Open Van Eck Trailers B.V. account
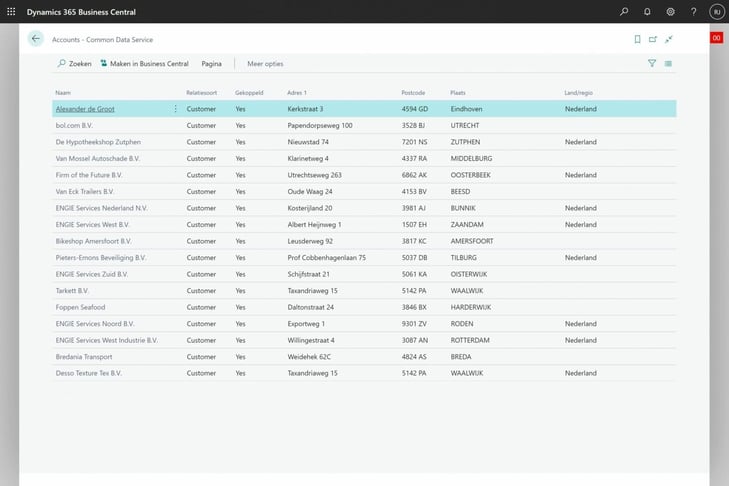The image size is (729, 486). (85, 192)
